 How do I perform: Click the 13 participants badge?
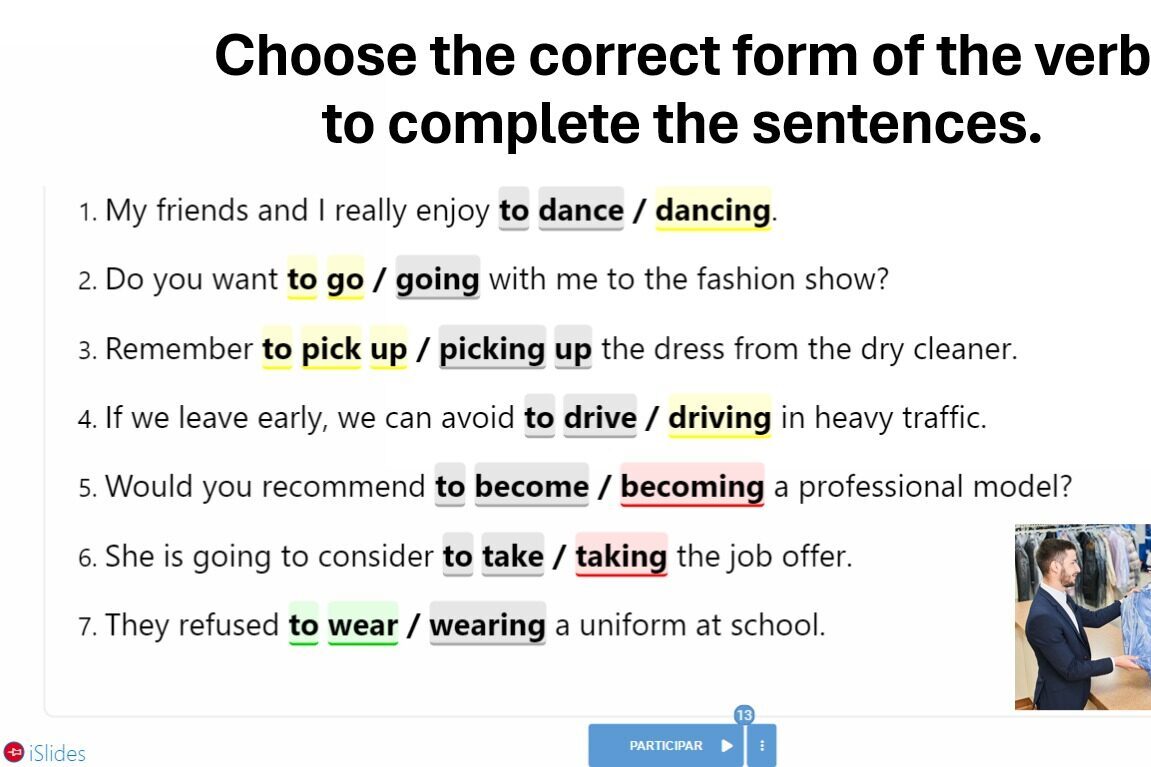744,714
